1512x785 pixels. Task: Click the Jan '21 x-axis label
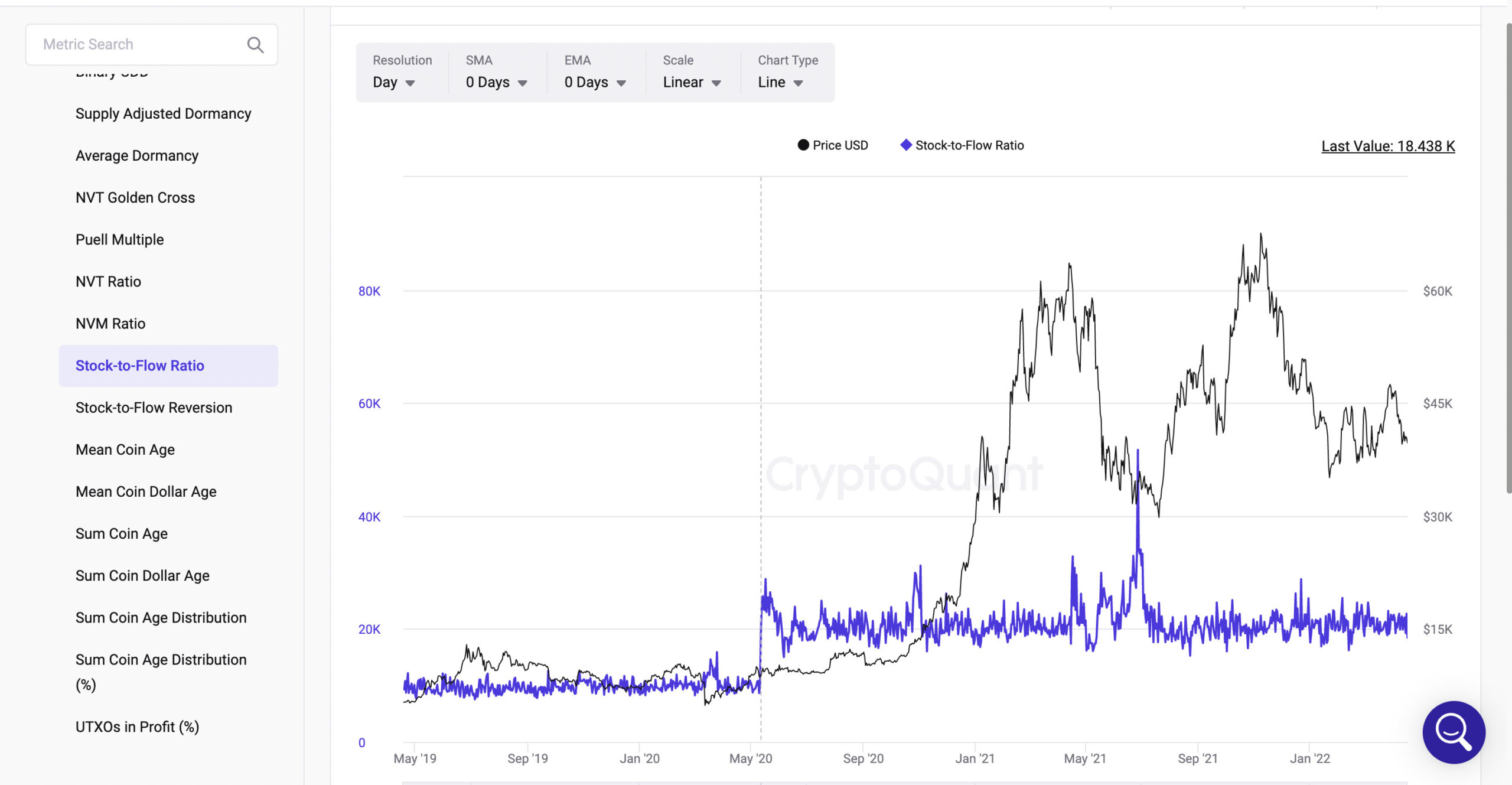click(x=975, y=758)
